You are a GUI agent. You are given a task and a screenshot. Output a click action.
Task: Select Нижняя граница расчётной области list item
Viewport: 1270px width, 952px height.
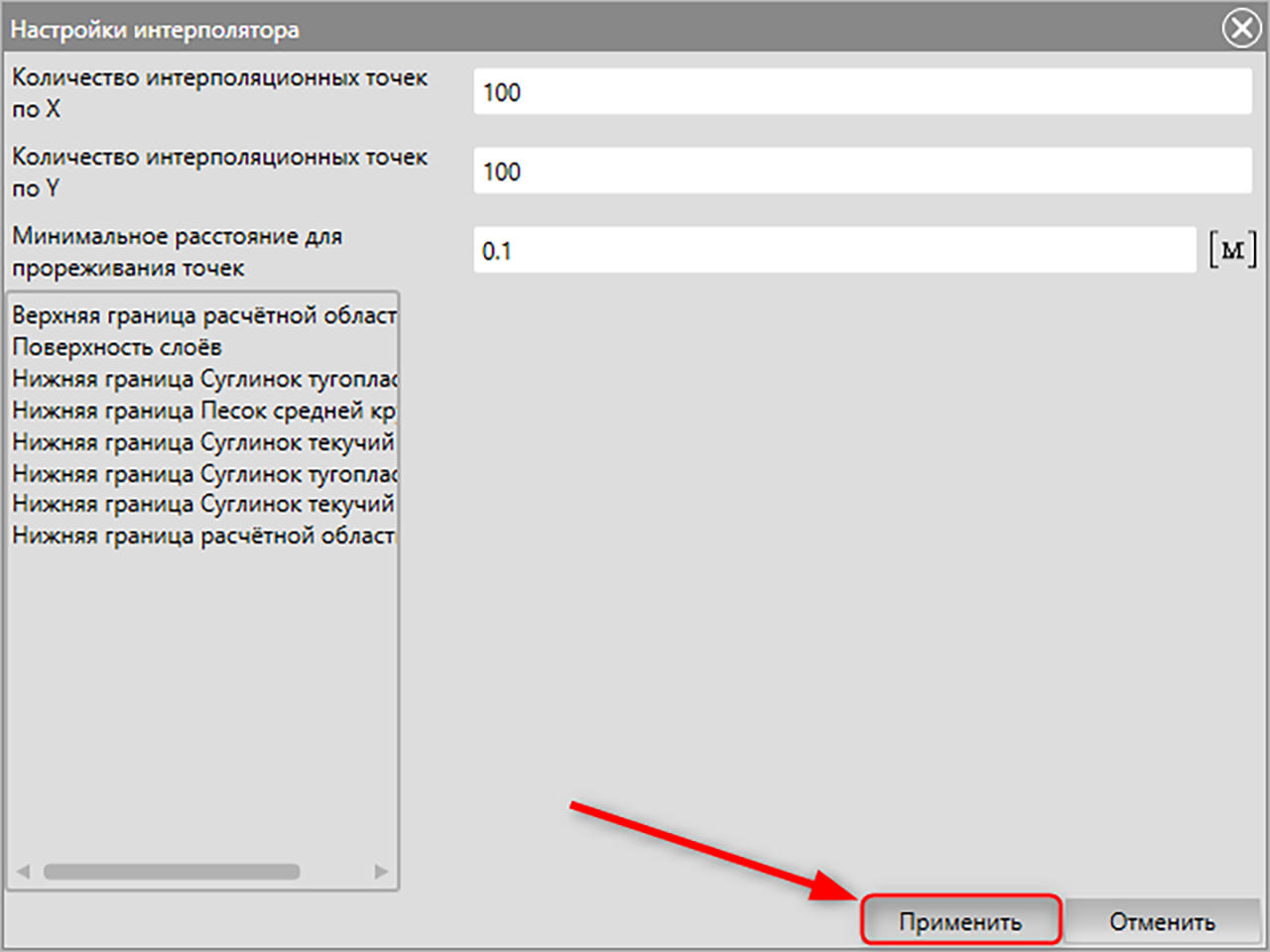(x=203, y=535)
